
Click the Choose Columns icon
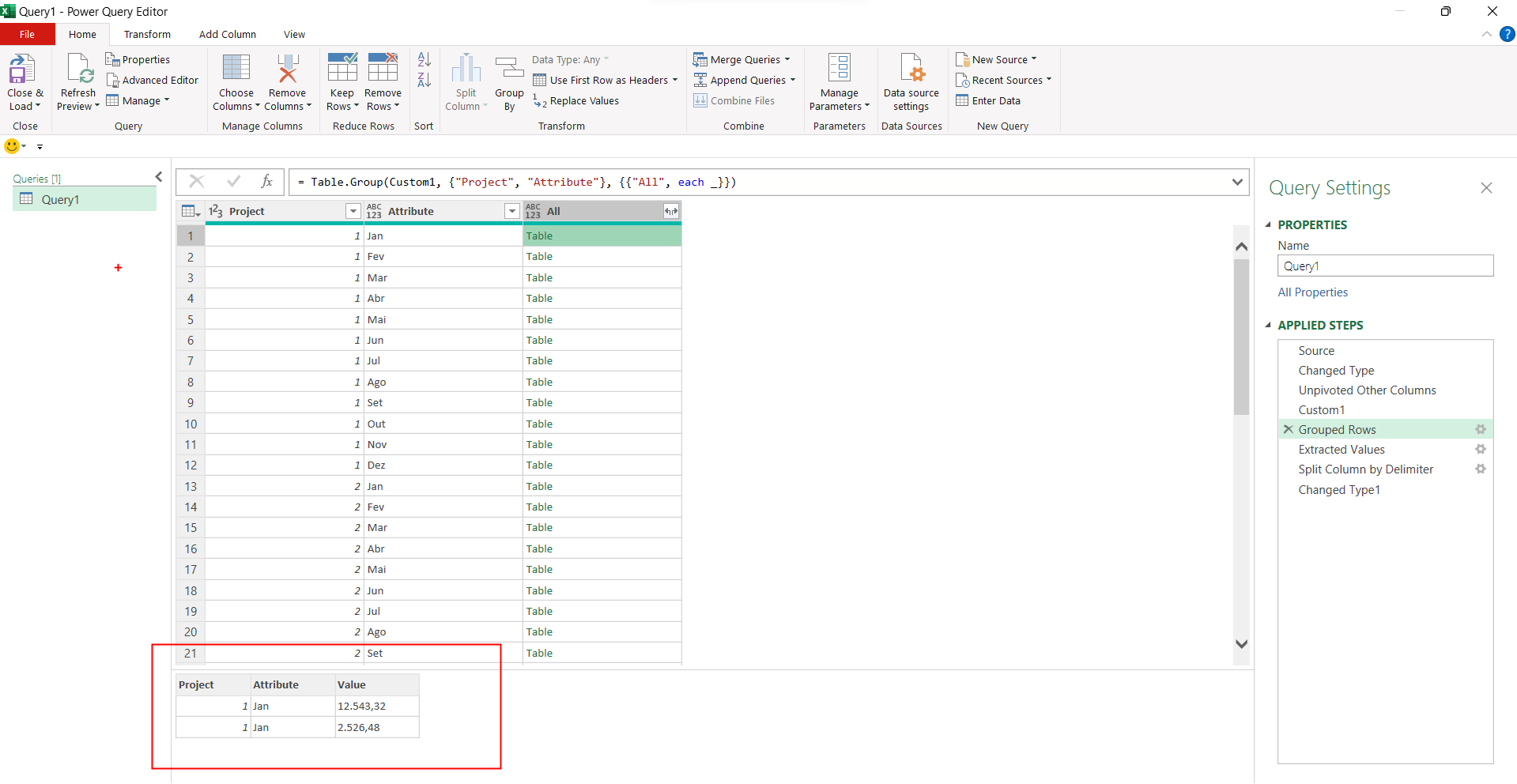236,68
